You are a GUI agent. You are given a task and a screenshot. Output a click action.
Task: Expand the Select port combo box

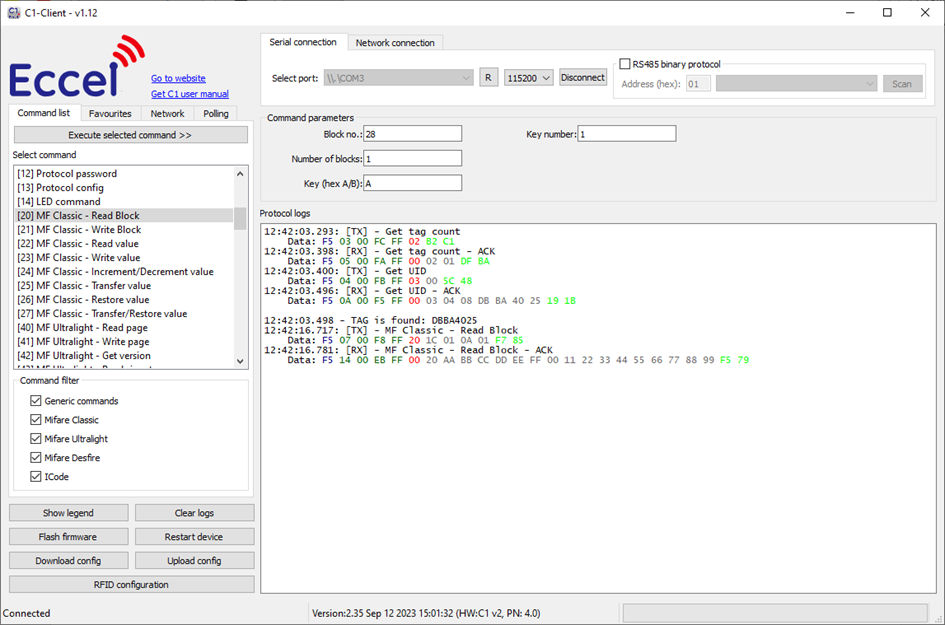click(x=465, y=76)
